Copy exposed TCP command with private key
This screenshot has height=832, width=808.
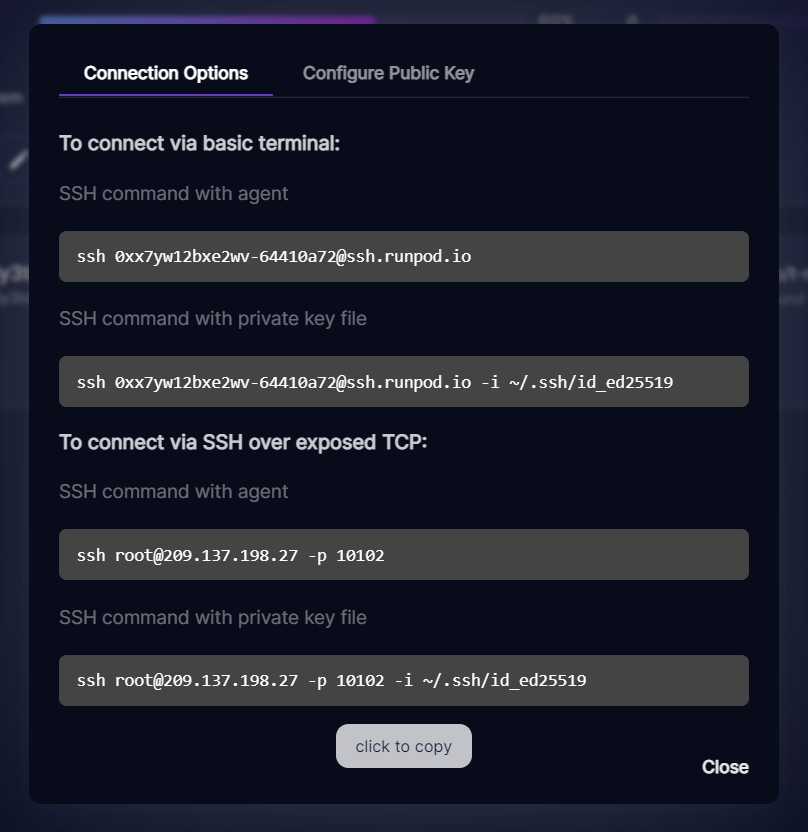pos(403,680)
